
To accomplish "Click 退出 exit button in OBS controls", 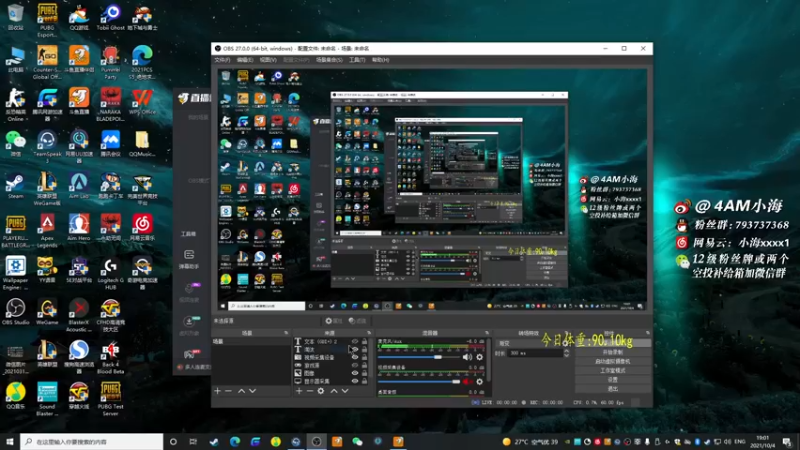I will pos(613,389).
